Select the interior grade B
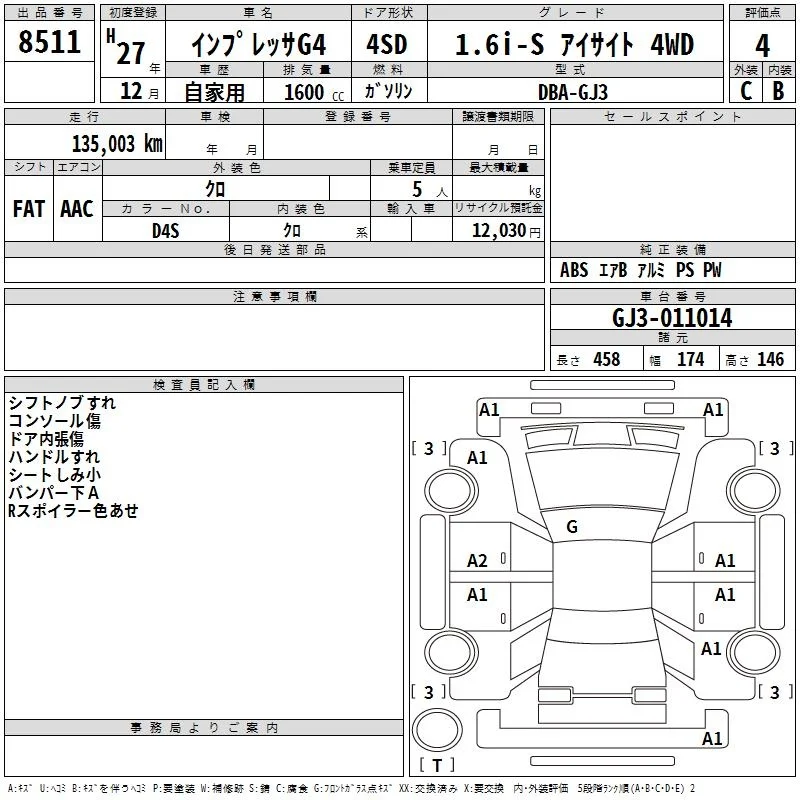 pos(778,91)
